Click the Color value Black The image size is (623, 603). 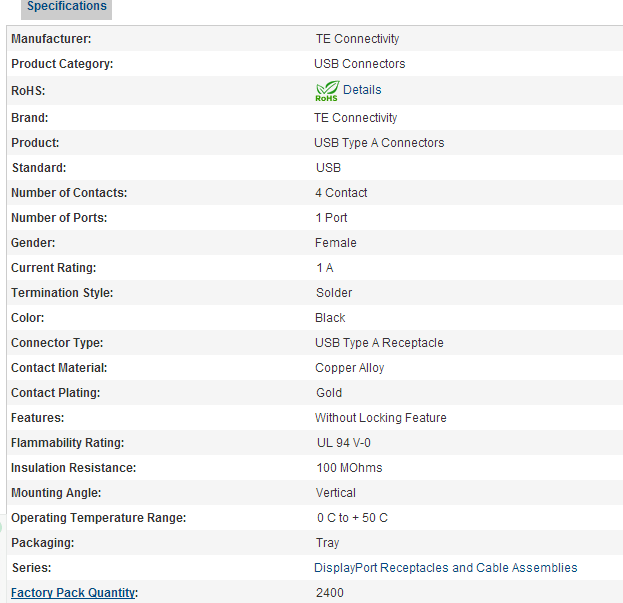point(330,318)
